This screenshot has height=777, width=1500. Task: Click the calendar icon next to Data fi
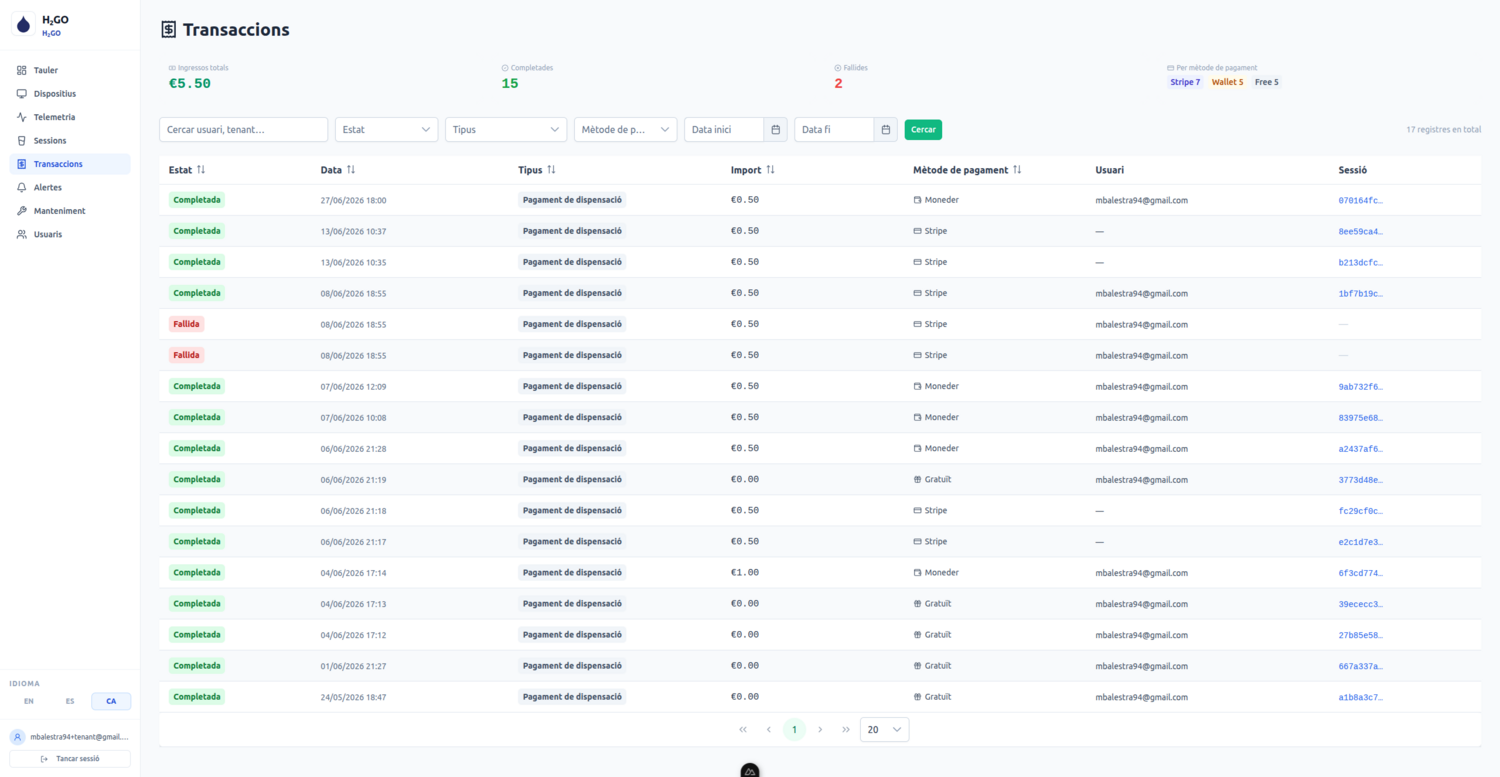pos(886,130)
